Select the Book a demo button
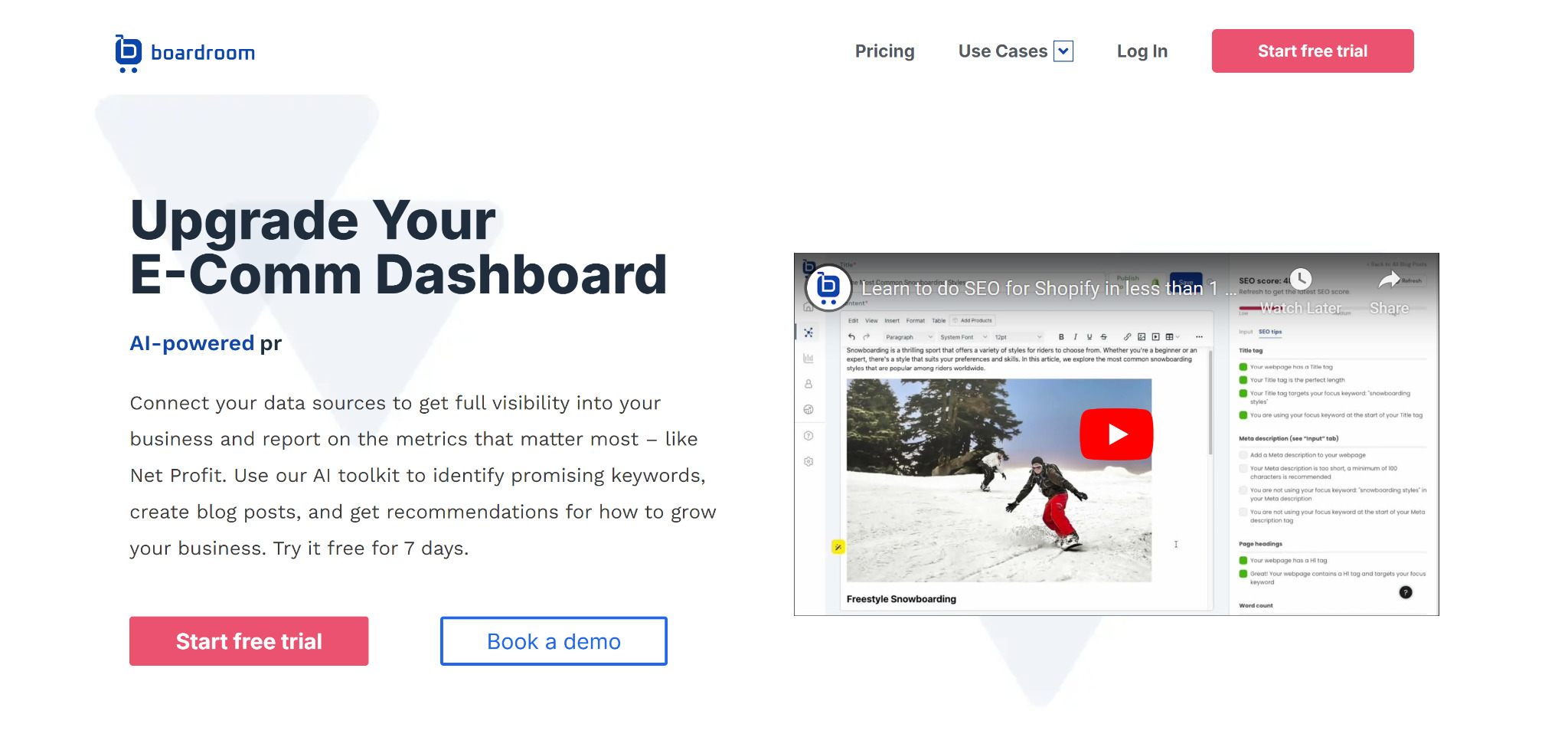1568x737 pixels. click(x=554, y=641)
